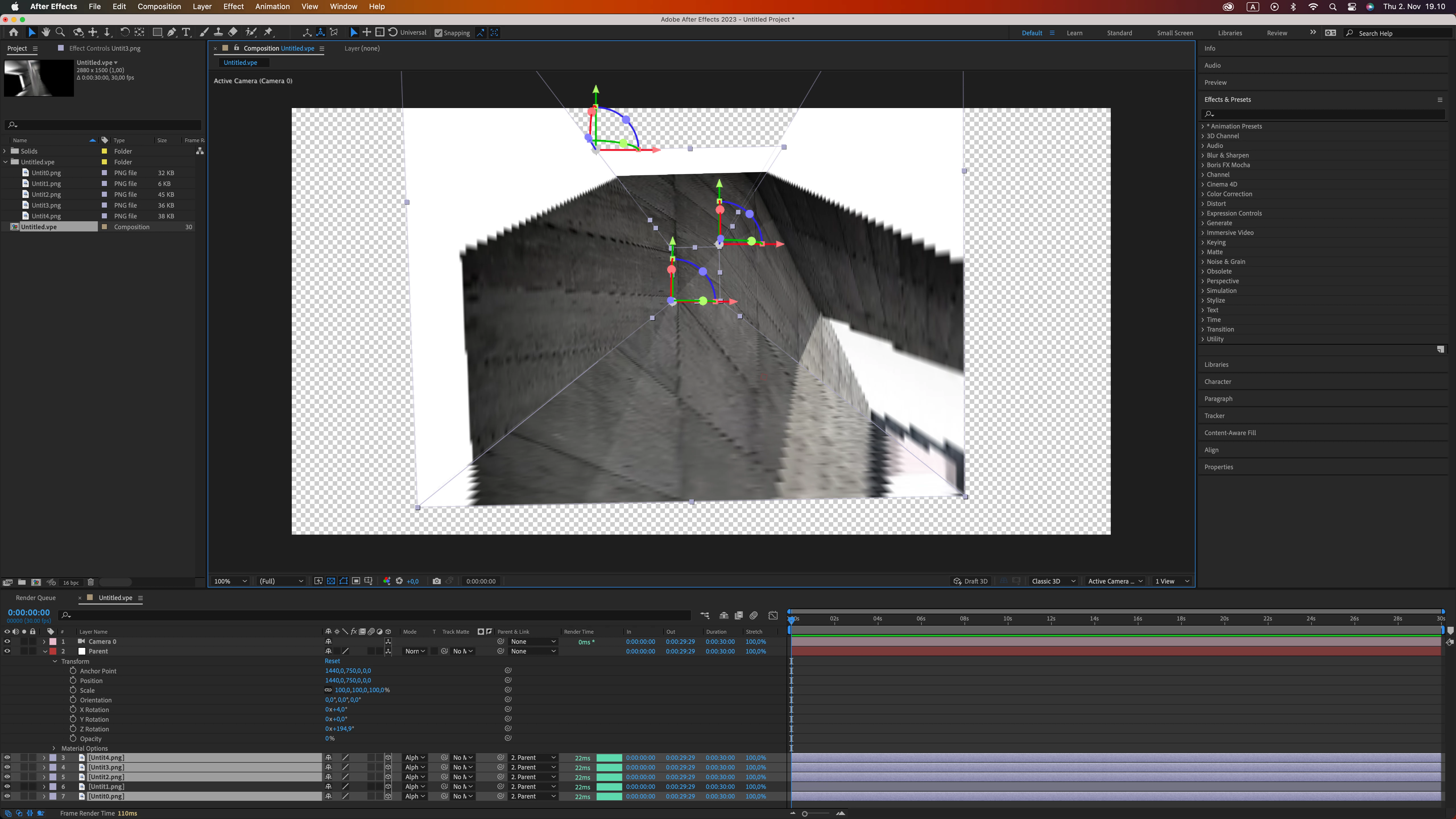
Task: Hide the Camera 0 layer
Action: [7, 642]
